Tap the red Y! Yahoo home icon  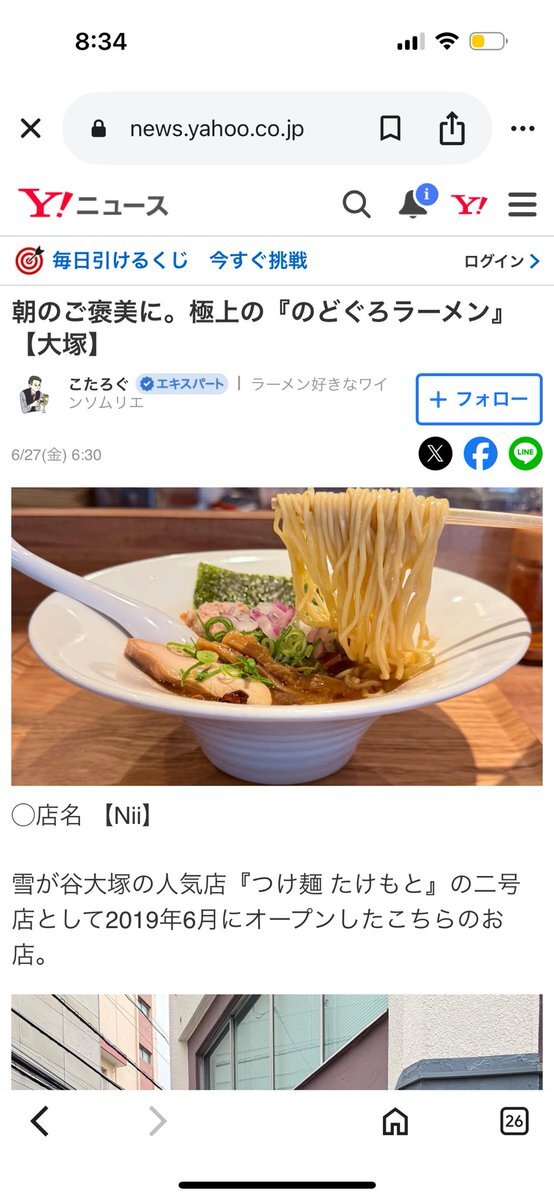pos(469,205)
